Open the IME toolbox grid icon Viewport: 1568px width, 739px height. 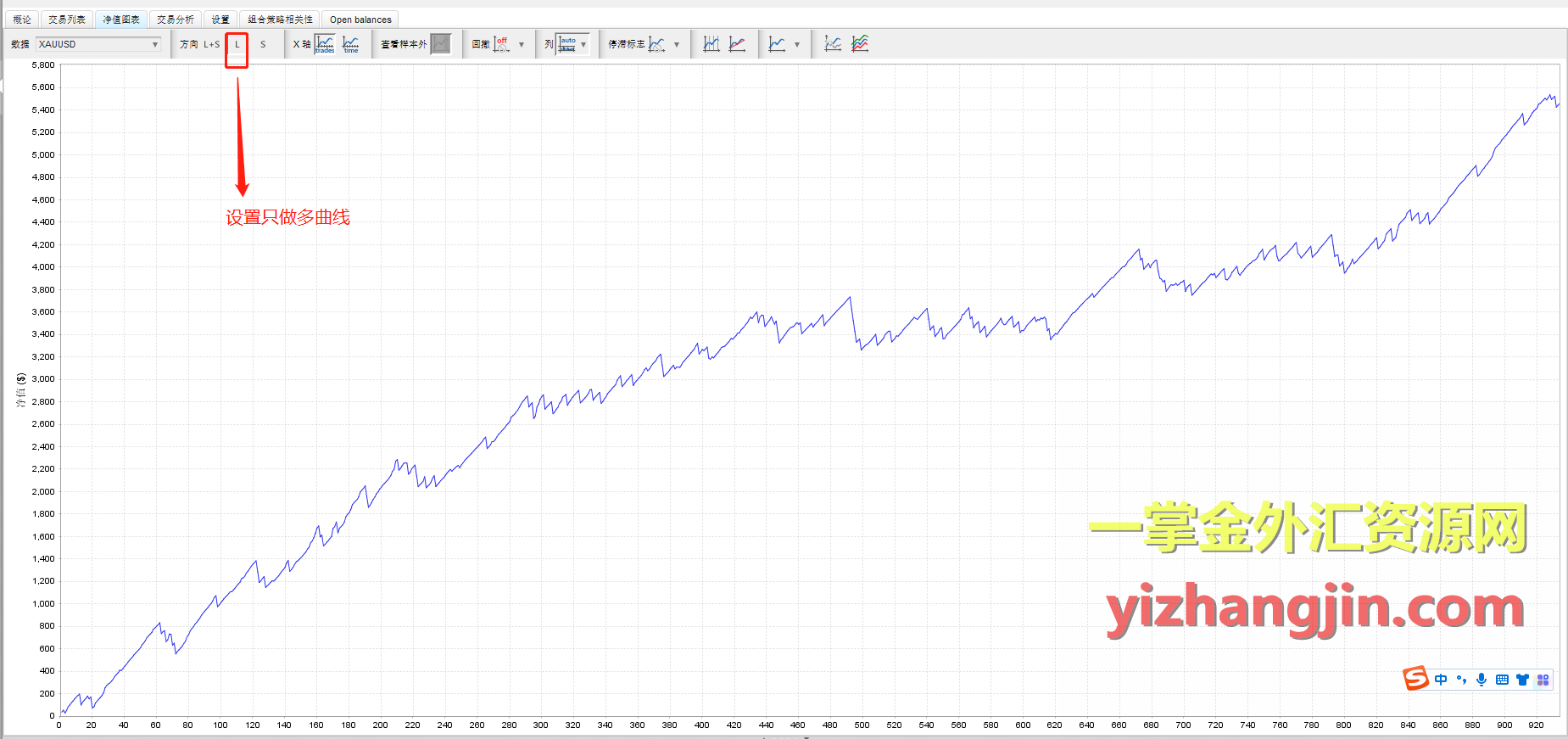pos(1543,680)
